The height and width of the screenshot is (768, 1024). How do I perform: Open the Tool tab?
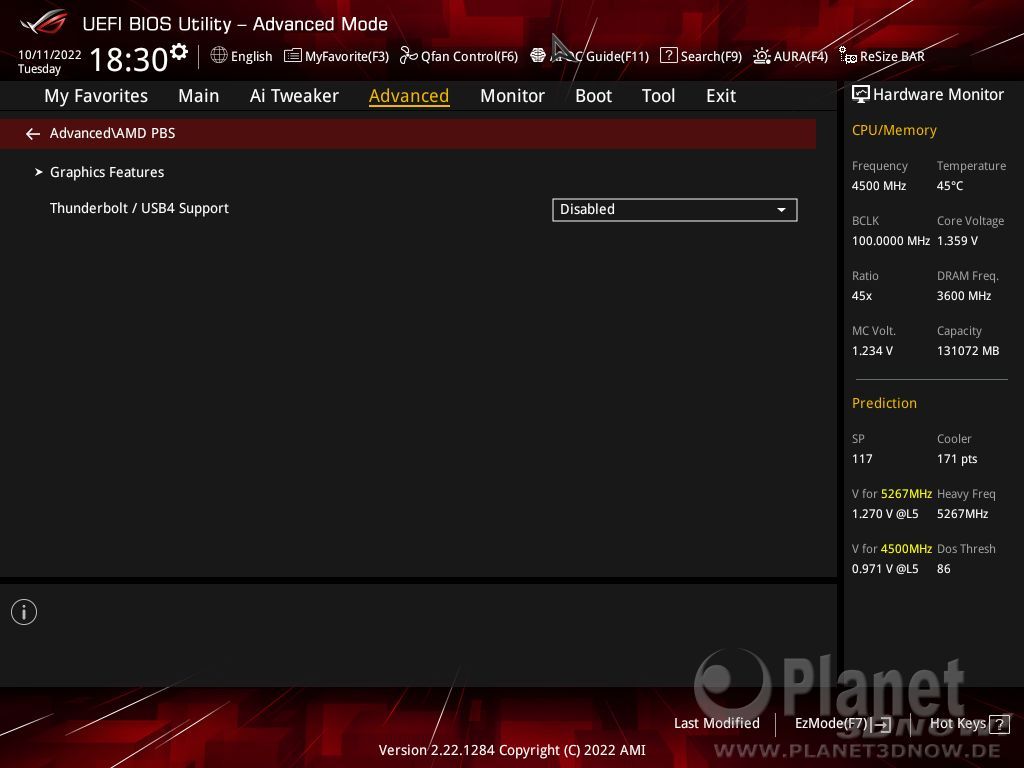(x=658, y=96)
